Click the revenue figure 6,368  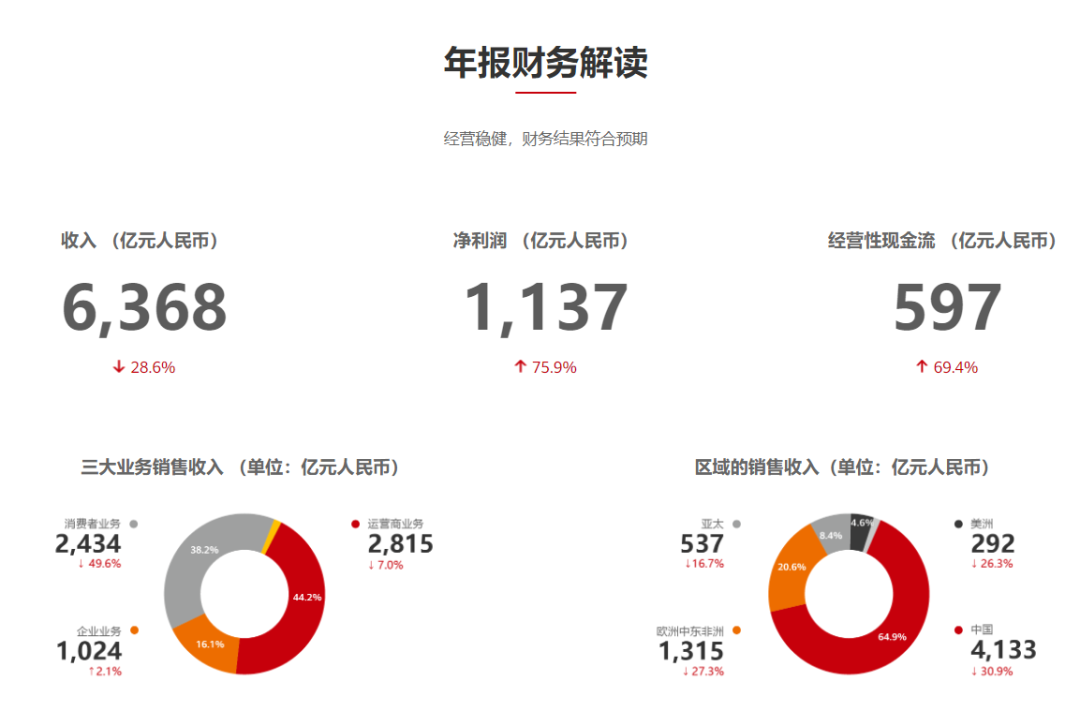(147, 306)
